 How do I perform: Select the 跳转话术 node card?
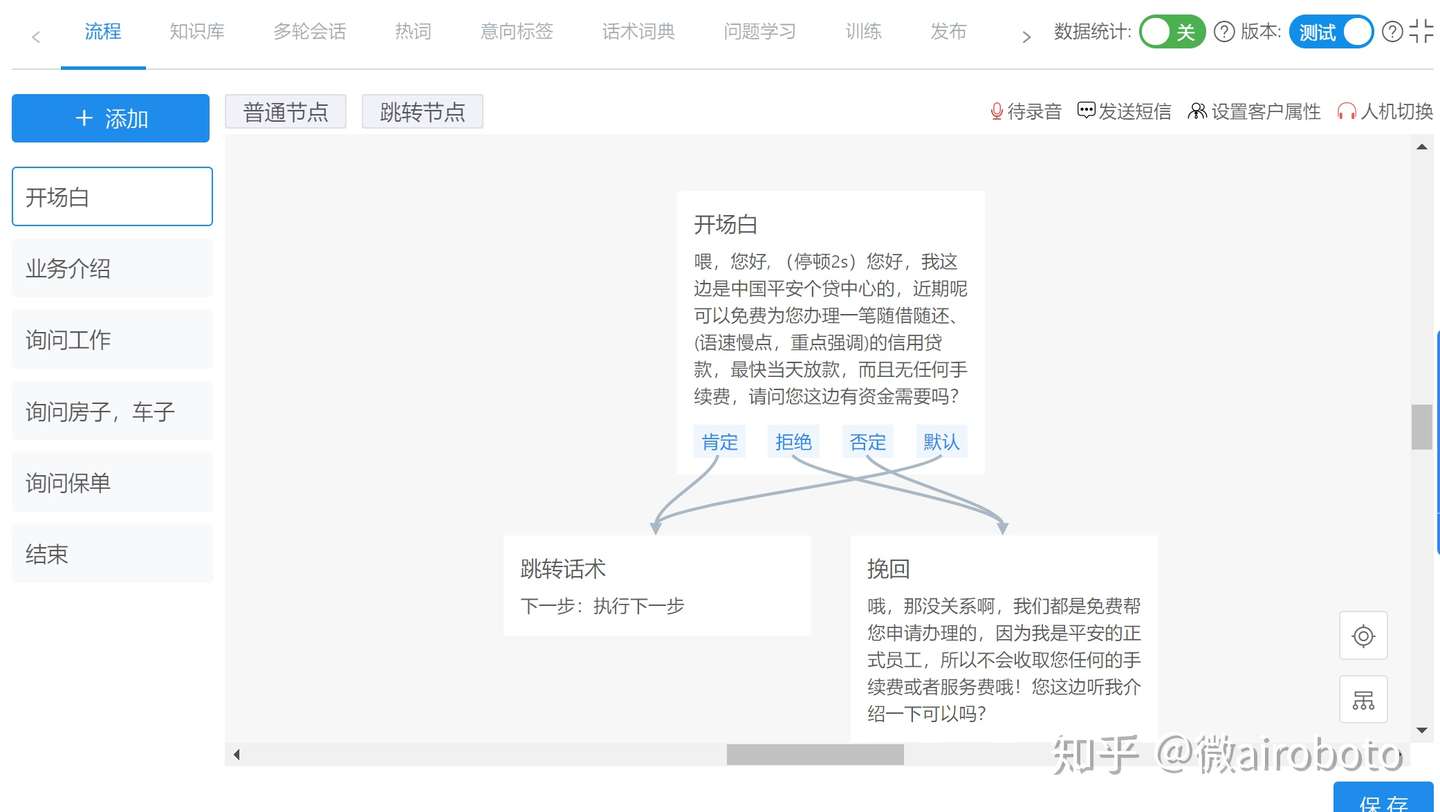click(x=657, y=585)
